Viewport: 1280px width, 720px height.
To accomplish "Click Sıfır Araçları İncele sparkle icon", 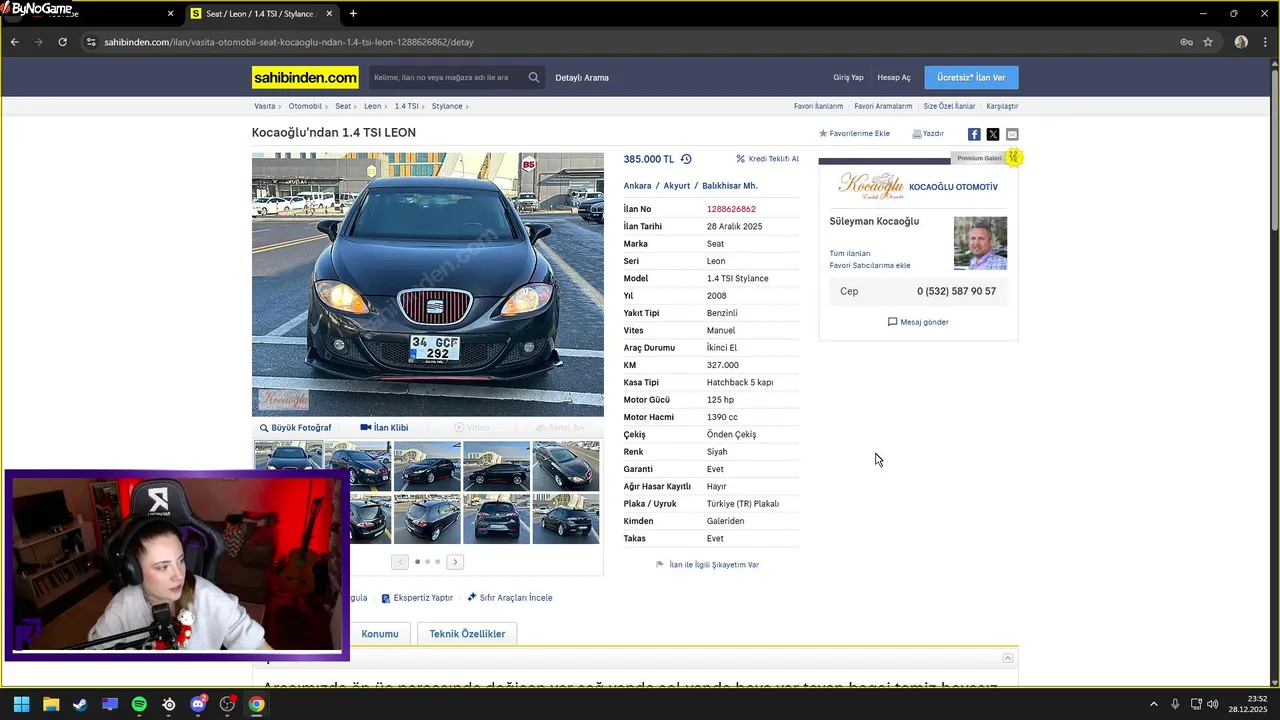I will [x=472, y=598].
